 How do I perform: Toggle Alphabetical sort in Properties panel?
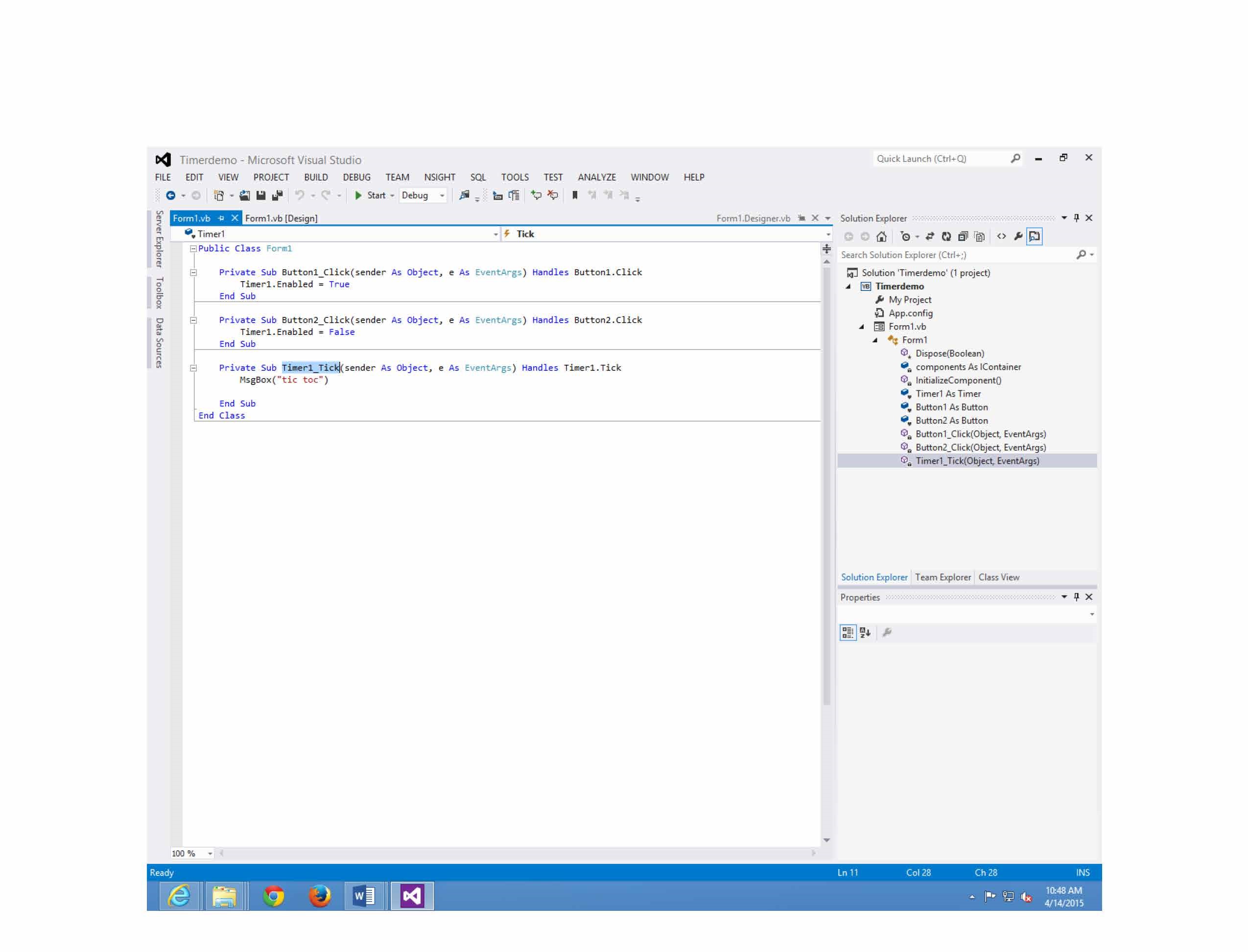point(865,632)
